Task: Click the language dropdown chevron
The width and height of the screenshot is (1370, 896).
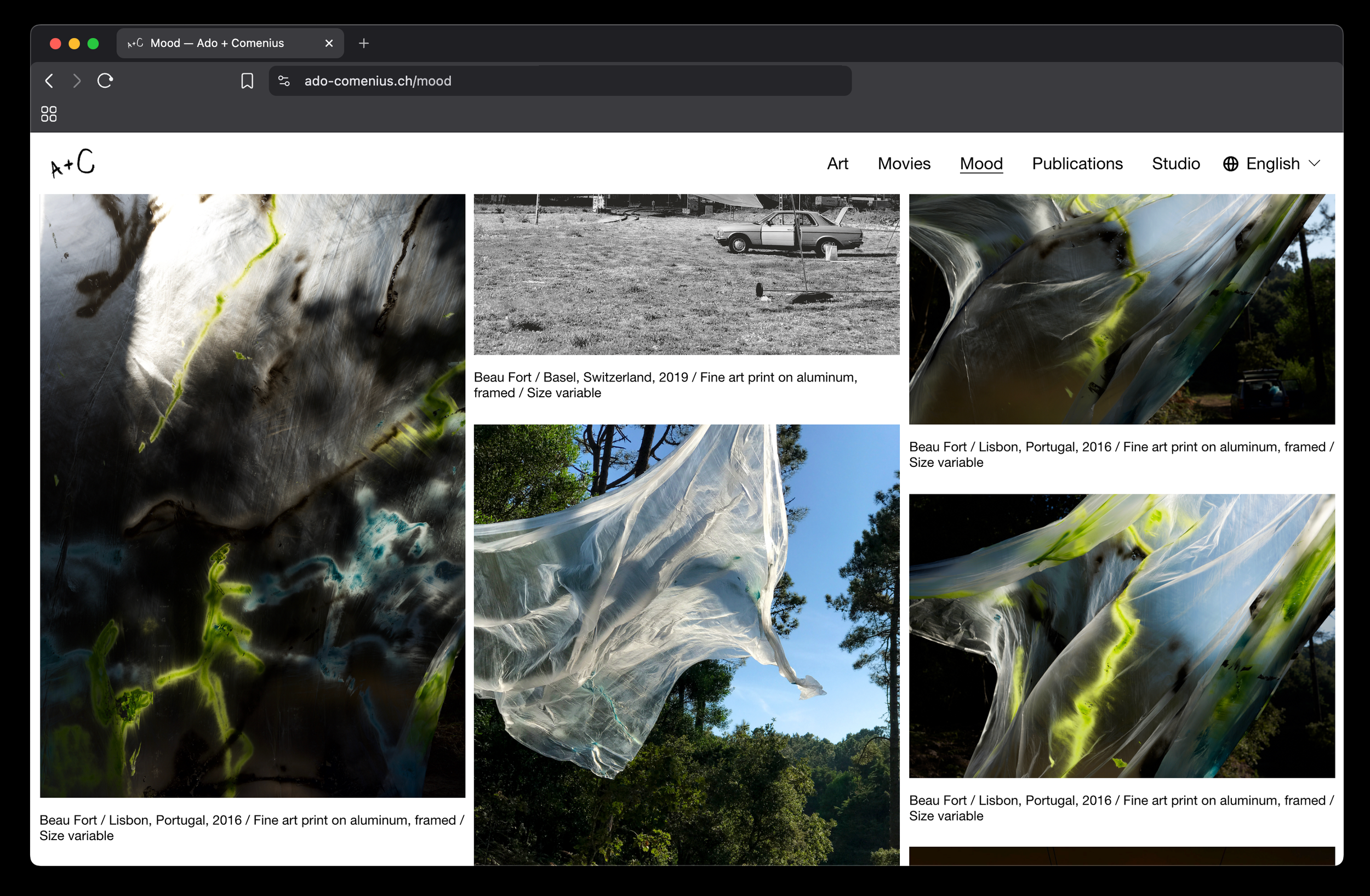Action: [x=1314, y=163]
